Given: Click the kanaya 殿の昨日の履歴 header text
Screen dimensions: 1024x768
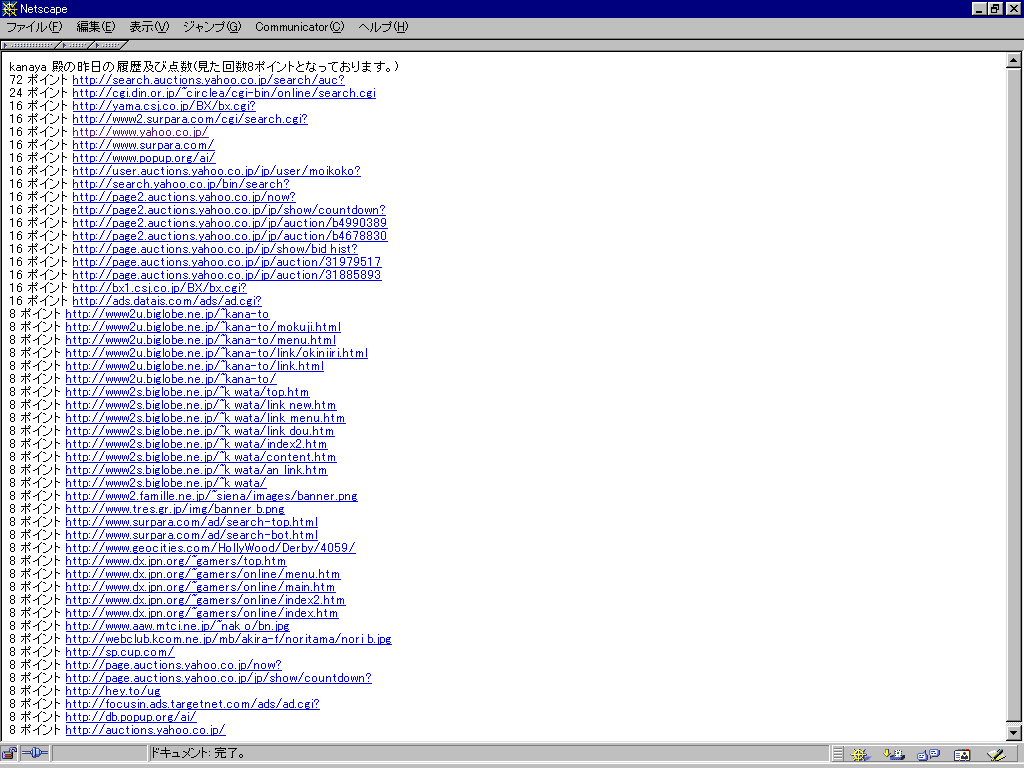Looking at the screenshot, I should [204, 67].
